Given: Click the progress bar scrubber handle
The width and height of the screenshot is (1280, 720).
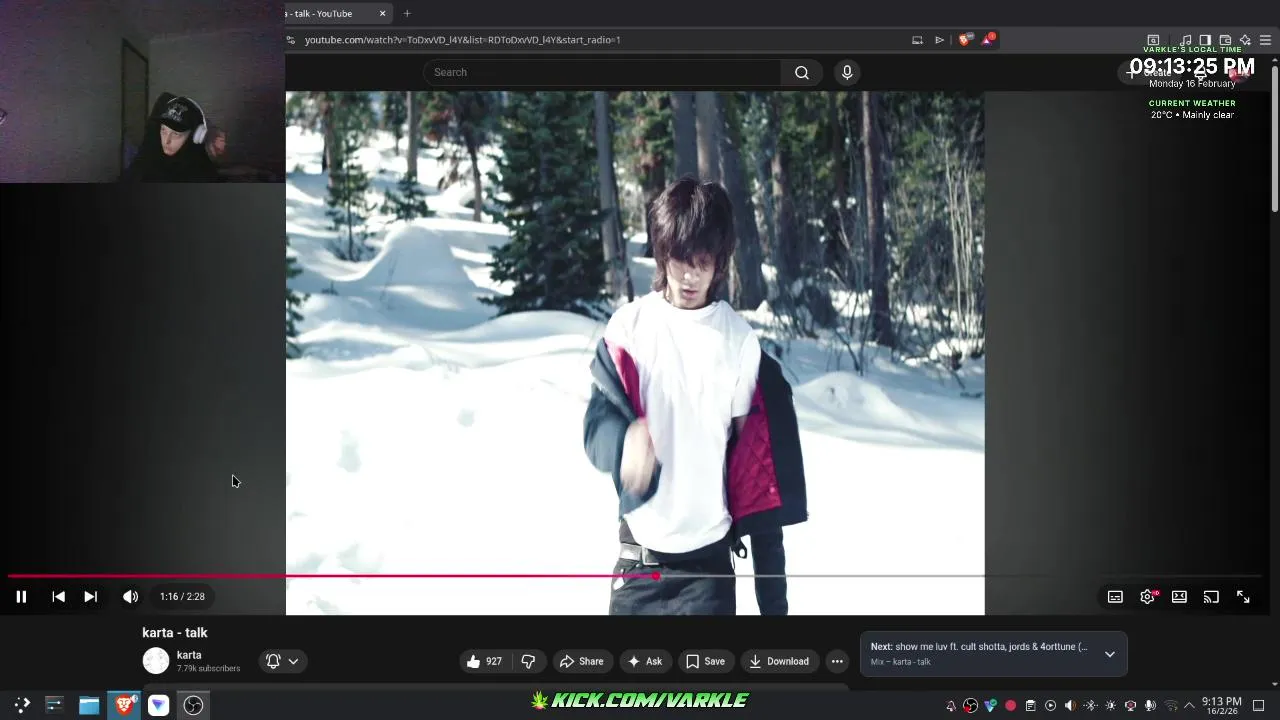Looking at the screenshot, I should click(x=656, y=576).
